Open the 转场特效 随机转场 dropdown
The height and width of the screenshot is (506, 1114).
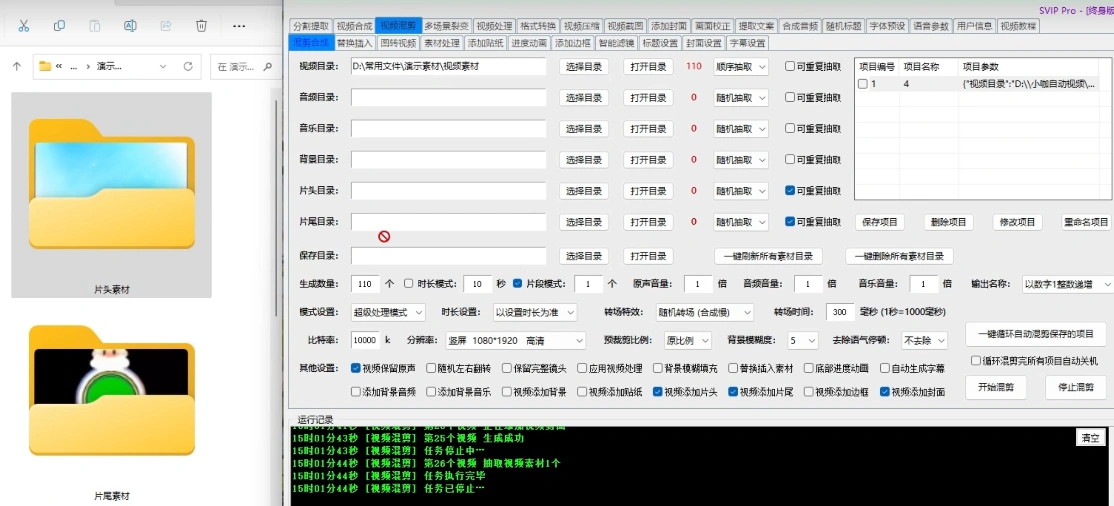[x=703, y=311]
